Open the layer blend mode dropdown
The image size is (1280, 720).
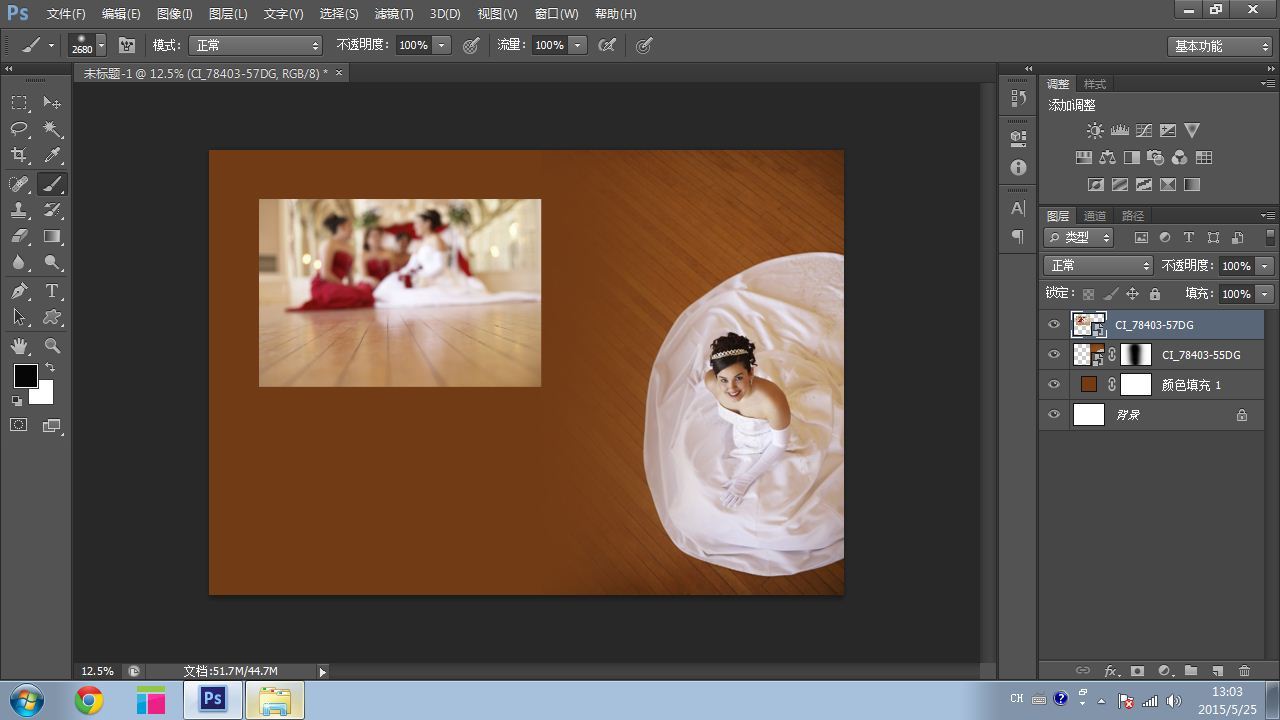[x=1098, y=265]
